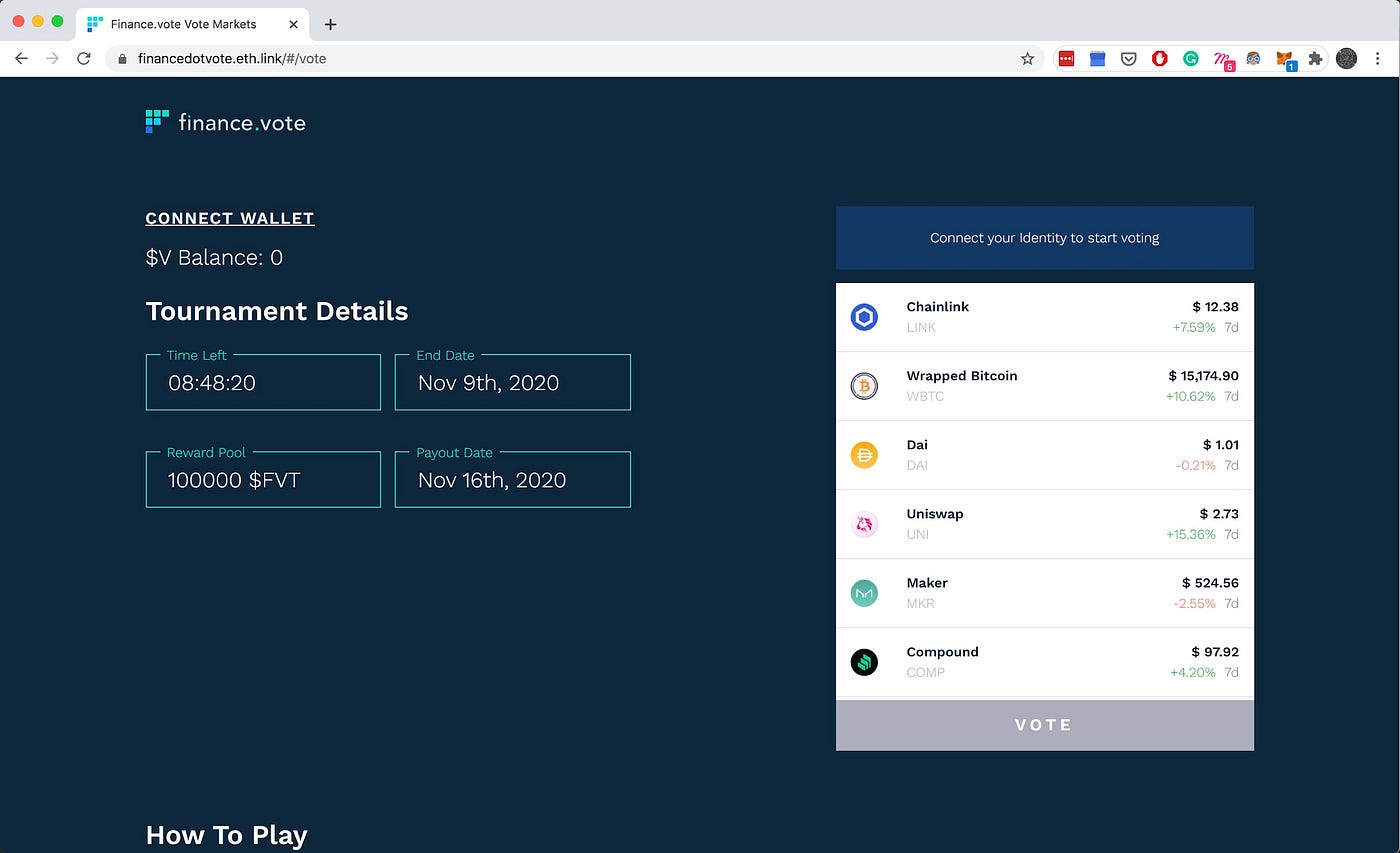This screenshot has width=1400, height=853.
Task: Open the LastPass extension
Action: tap(1066, 59)
